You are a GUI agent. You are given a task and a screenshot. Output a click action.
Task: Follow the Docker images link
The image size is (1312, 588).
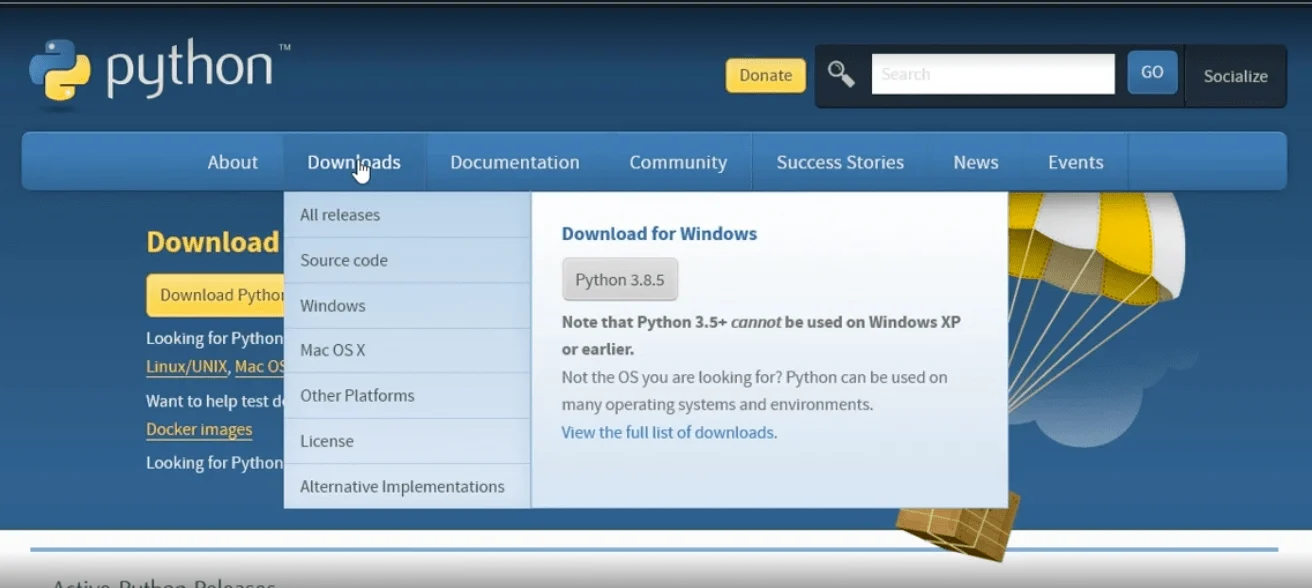(199, 430)
